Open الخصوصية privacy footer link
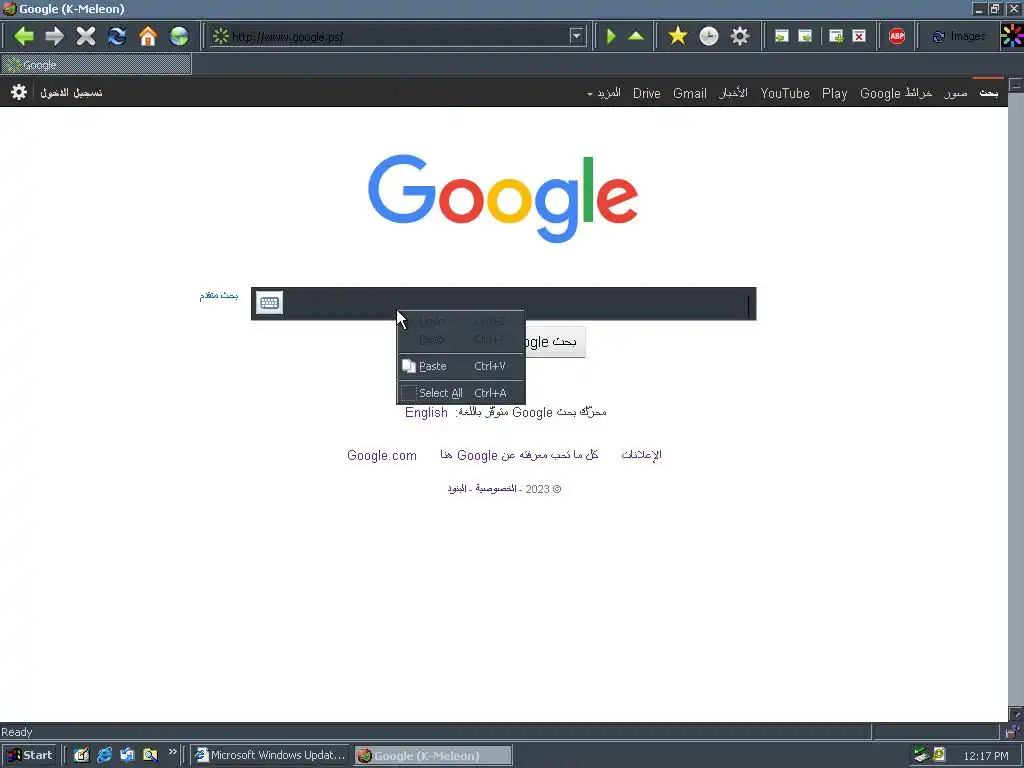This screenshot has width=1024, height=768. pos(496,488)
